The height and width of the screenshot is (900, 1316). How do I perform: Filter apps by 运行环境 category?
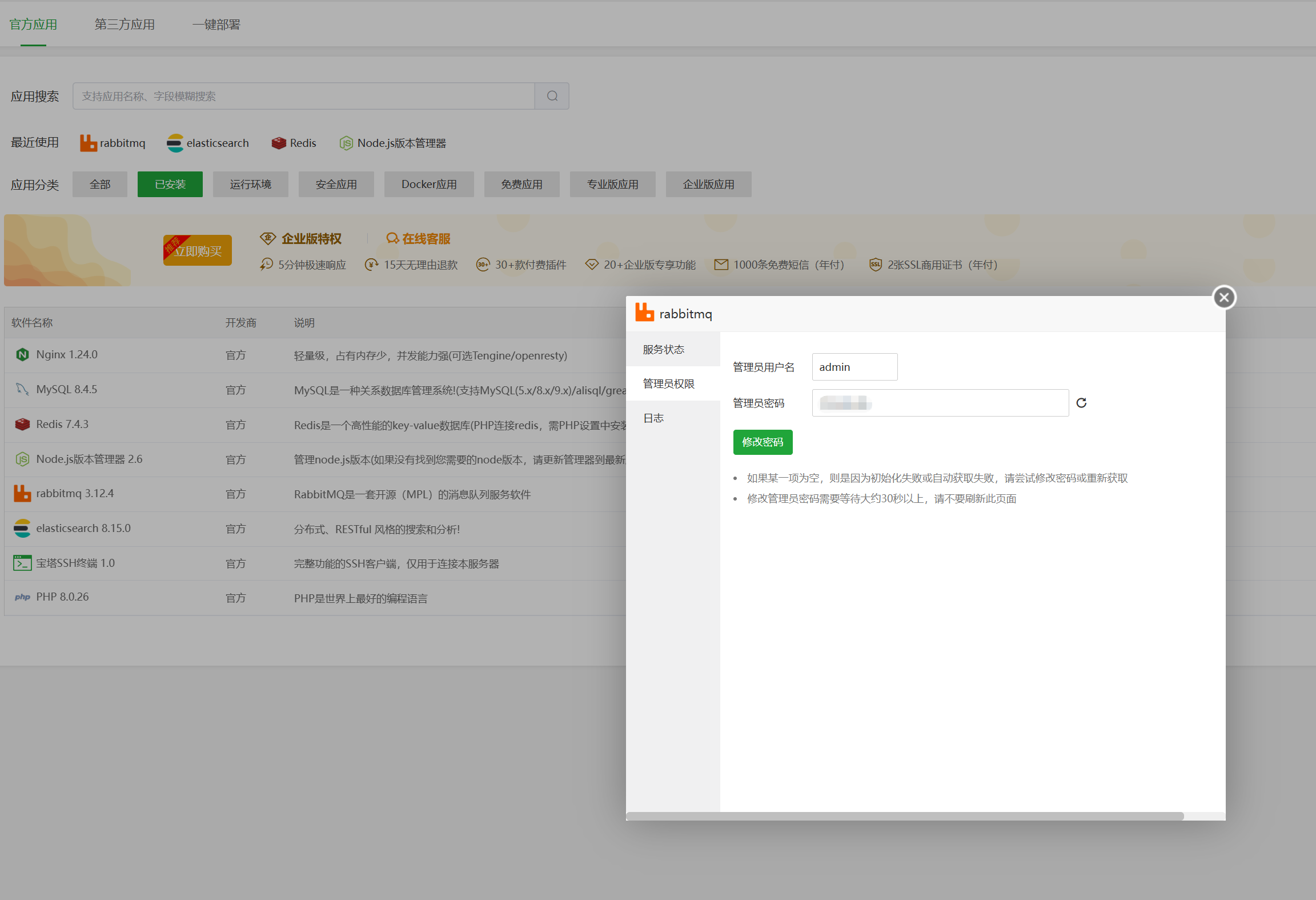[250, 184]
